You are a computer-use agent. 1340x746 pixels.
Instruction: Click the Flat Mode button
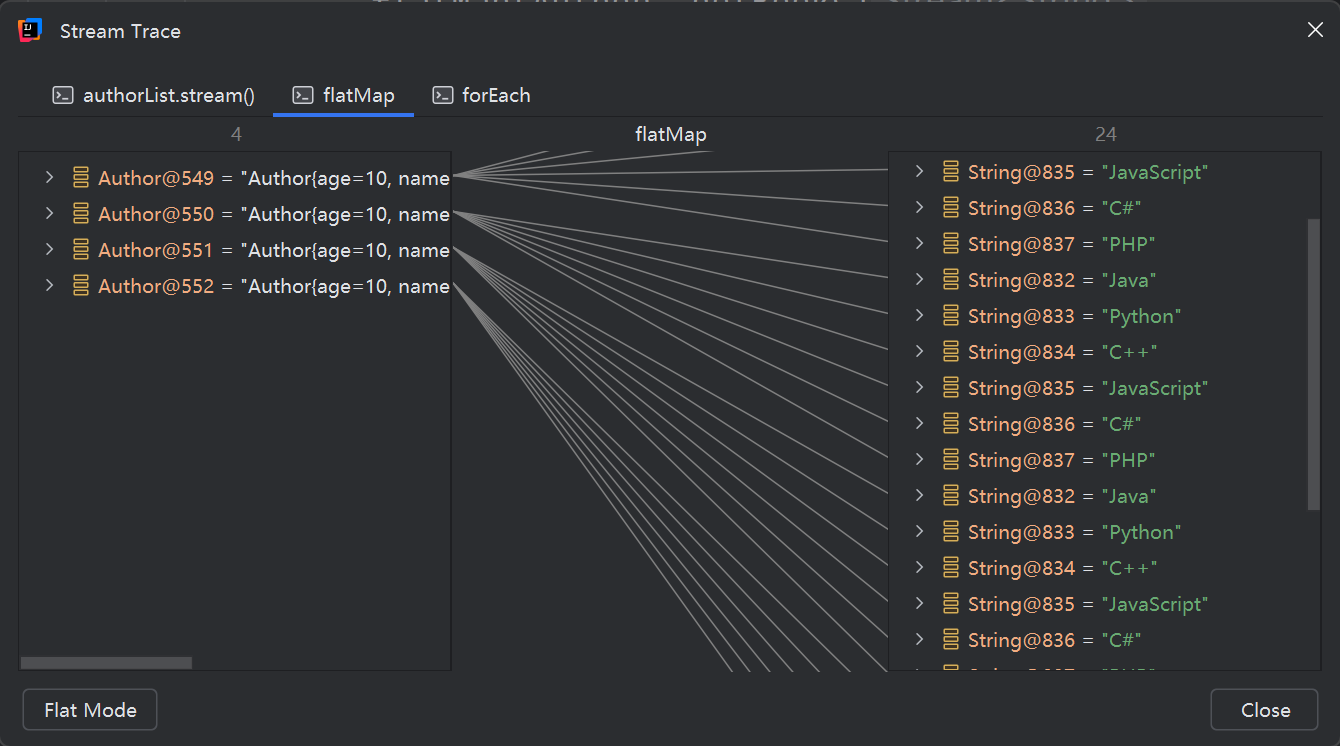pyautogui.click(x=90, y=710)
